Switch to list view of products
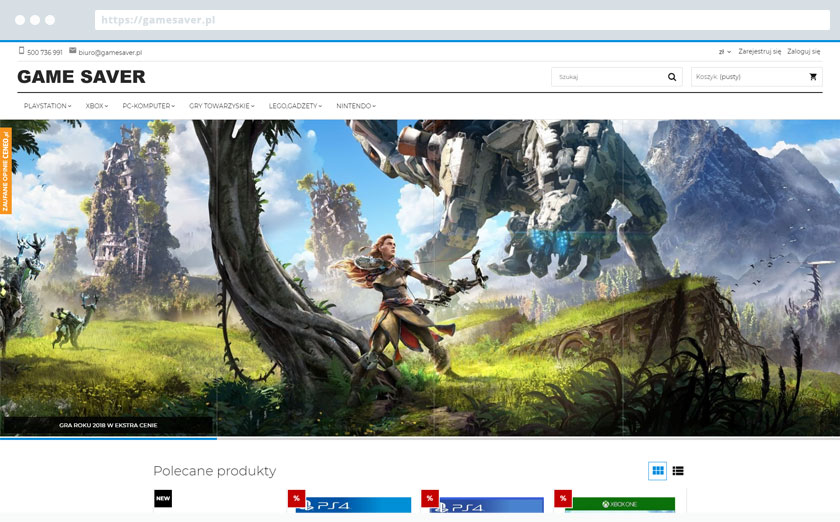 point(678,471)
